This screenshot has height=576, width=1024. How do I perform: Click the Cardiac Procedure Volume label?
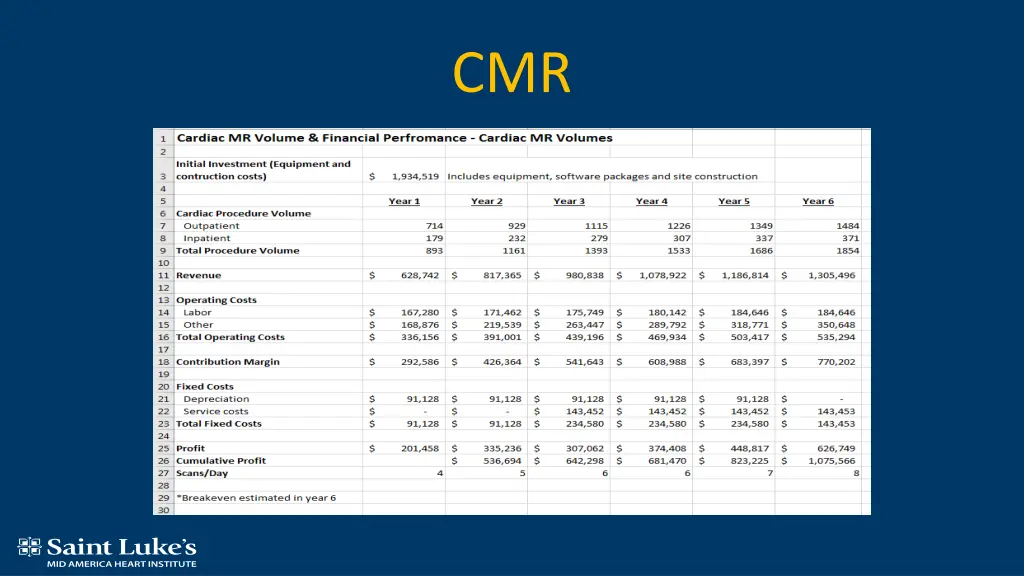pyautogui.click(x=244, y=214)
